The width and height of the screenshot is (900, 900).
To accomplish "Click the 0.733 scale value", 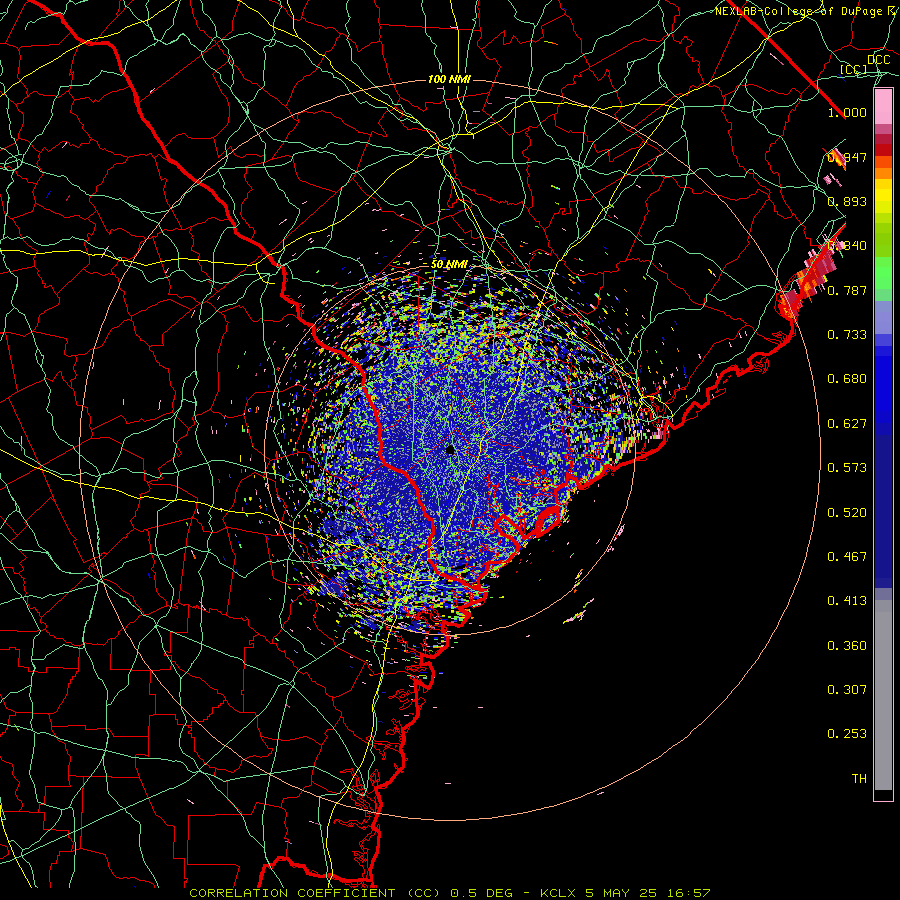I will 847,335.
